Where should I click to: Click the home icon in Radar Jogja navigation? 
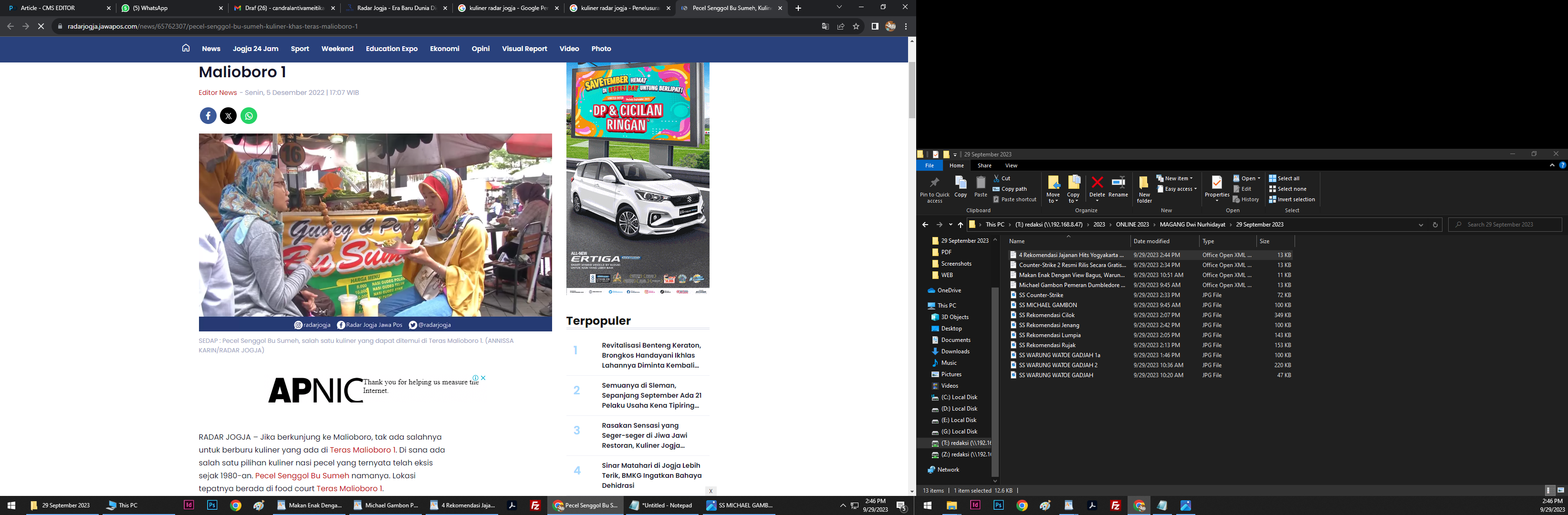click(186, 48)
